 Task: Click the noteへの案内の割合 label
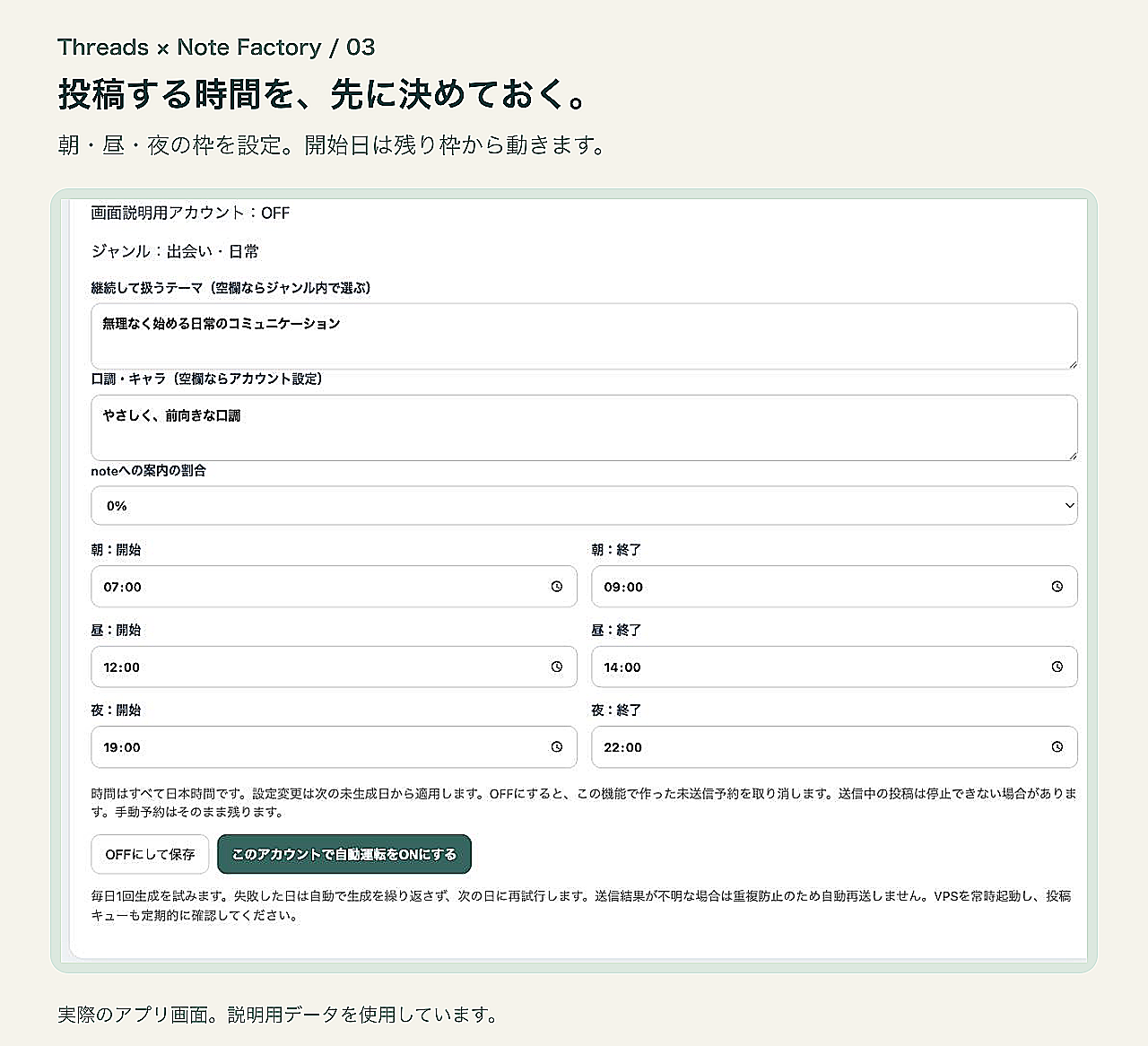pos(148,470)
